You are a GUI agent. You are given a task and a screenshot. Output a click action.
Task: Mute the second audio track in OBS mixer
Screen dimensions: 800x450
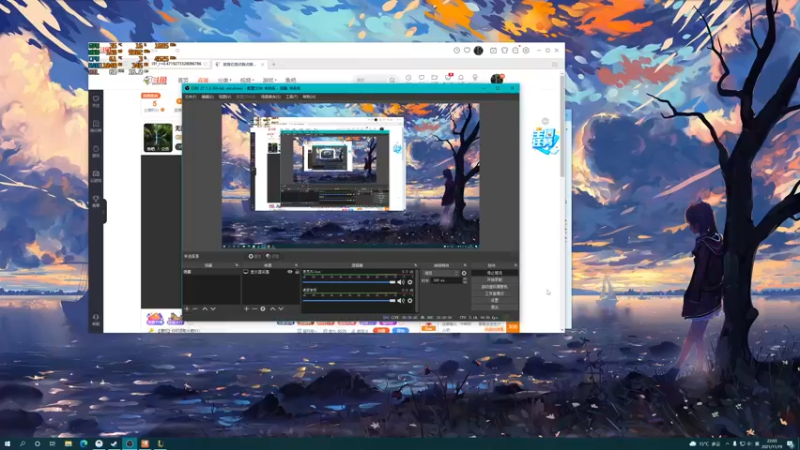[401, 301]
